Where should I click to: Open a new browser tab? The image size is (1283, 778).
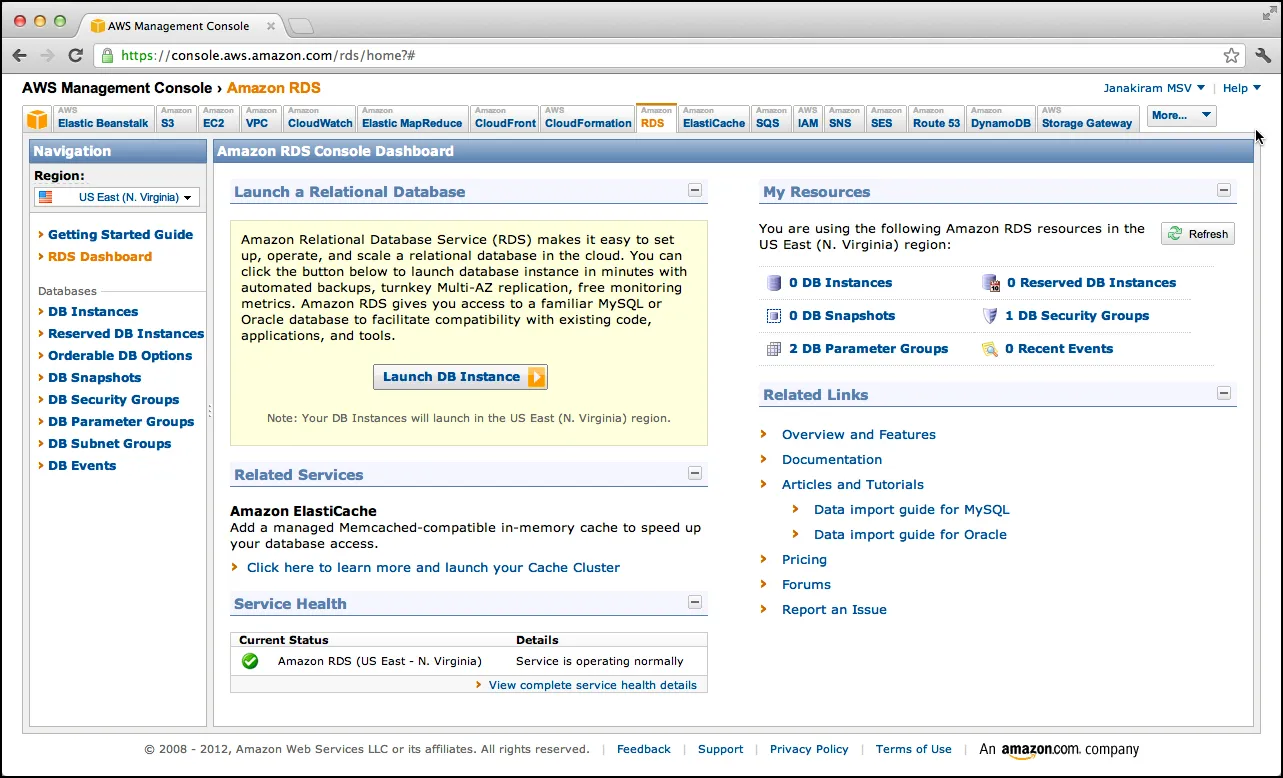coord(300,25)
